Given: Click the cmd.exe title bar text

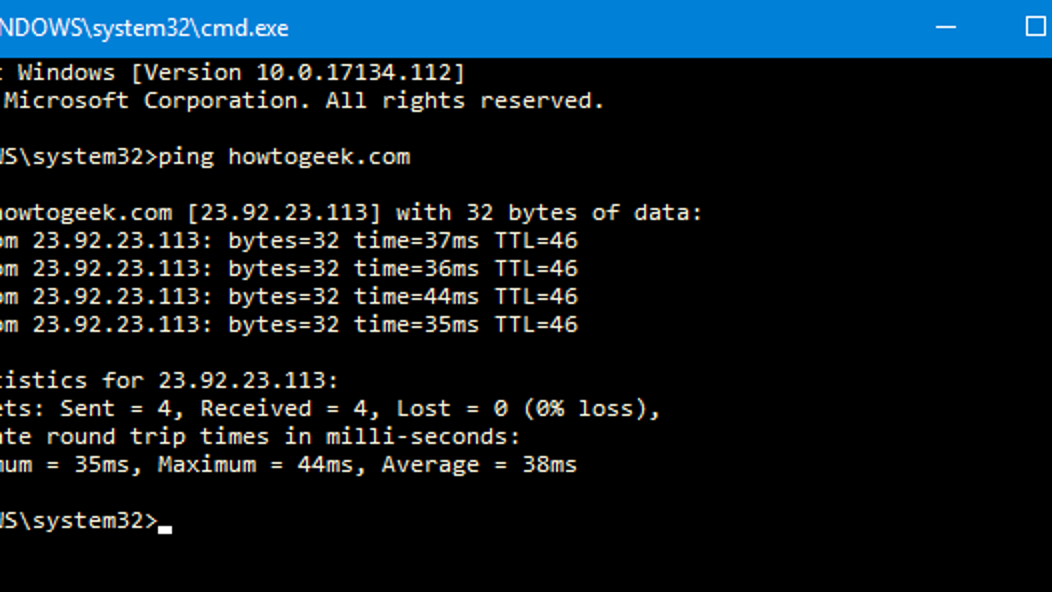Looking at the screenshot, I should (144, 28).
